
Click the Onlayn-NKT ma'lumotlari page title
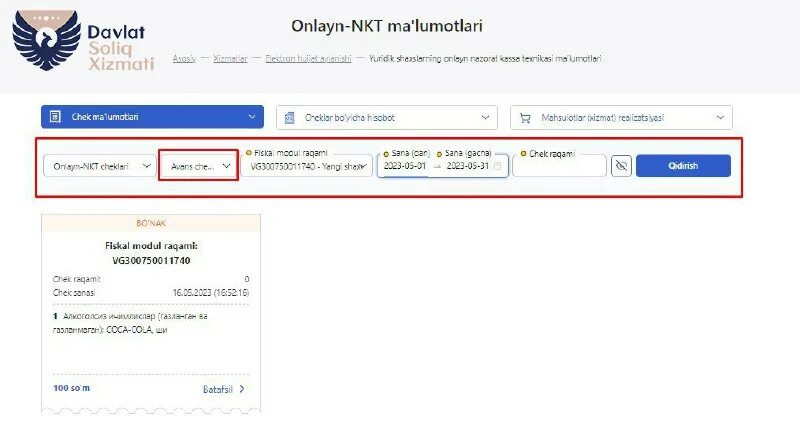[x=387, y=26]
